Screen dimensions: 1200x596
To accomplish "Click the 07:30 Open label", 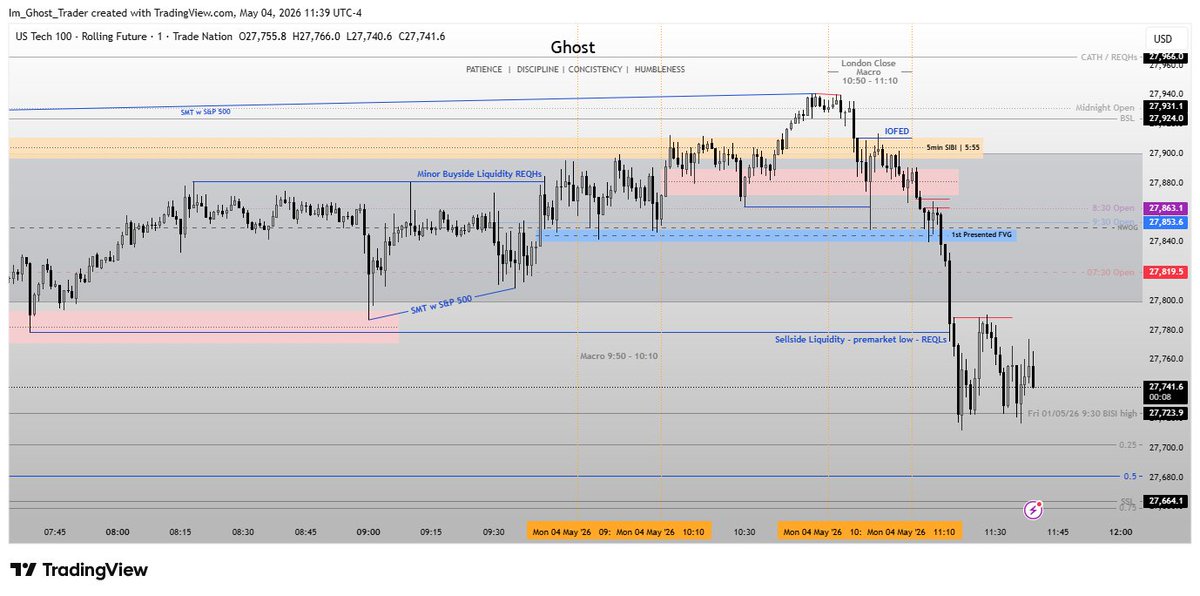I will [x=1111, y=271].
